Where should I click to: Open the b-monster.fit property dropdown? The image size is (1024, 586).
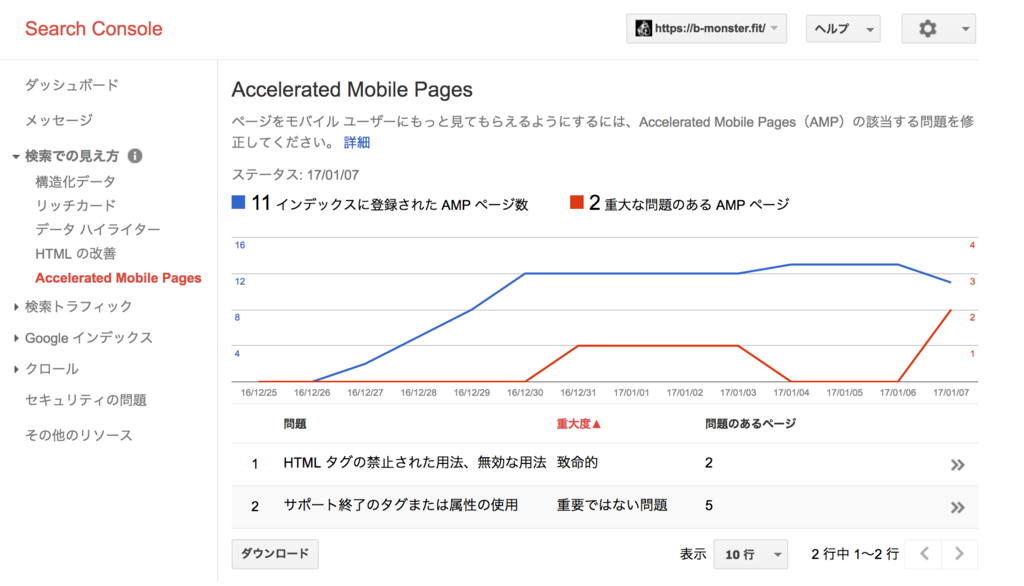707,29
